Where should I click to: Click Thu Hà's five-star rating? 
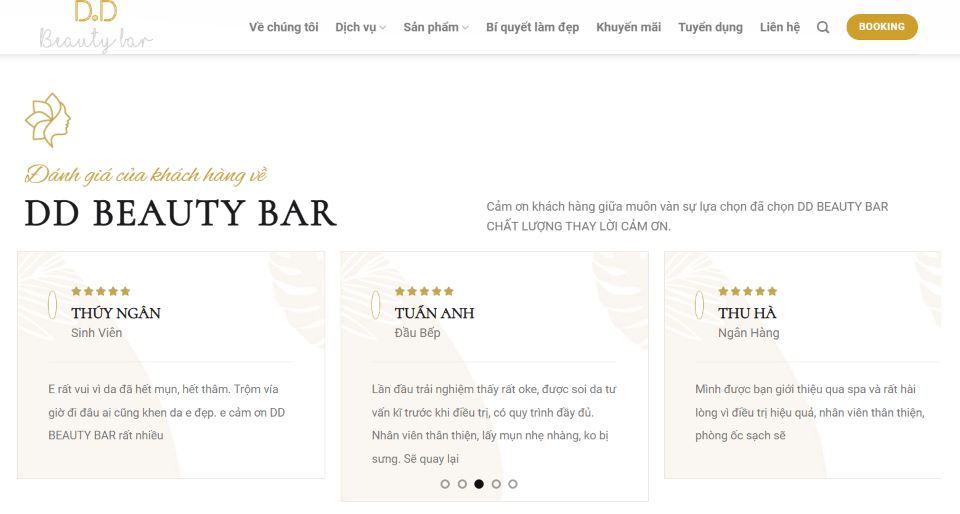pyautogui.click(x=748, y=291)
